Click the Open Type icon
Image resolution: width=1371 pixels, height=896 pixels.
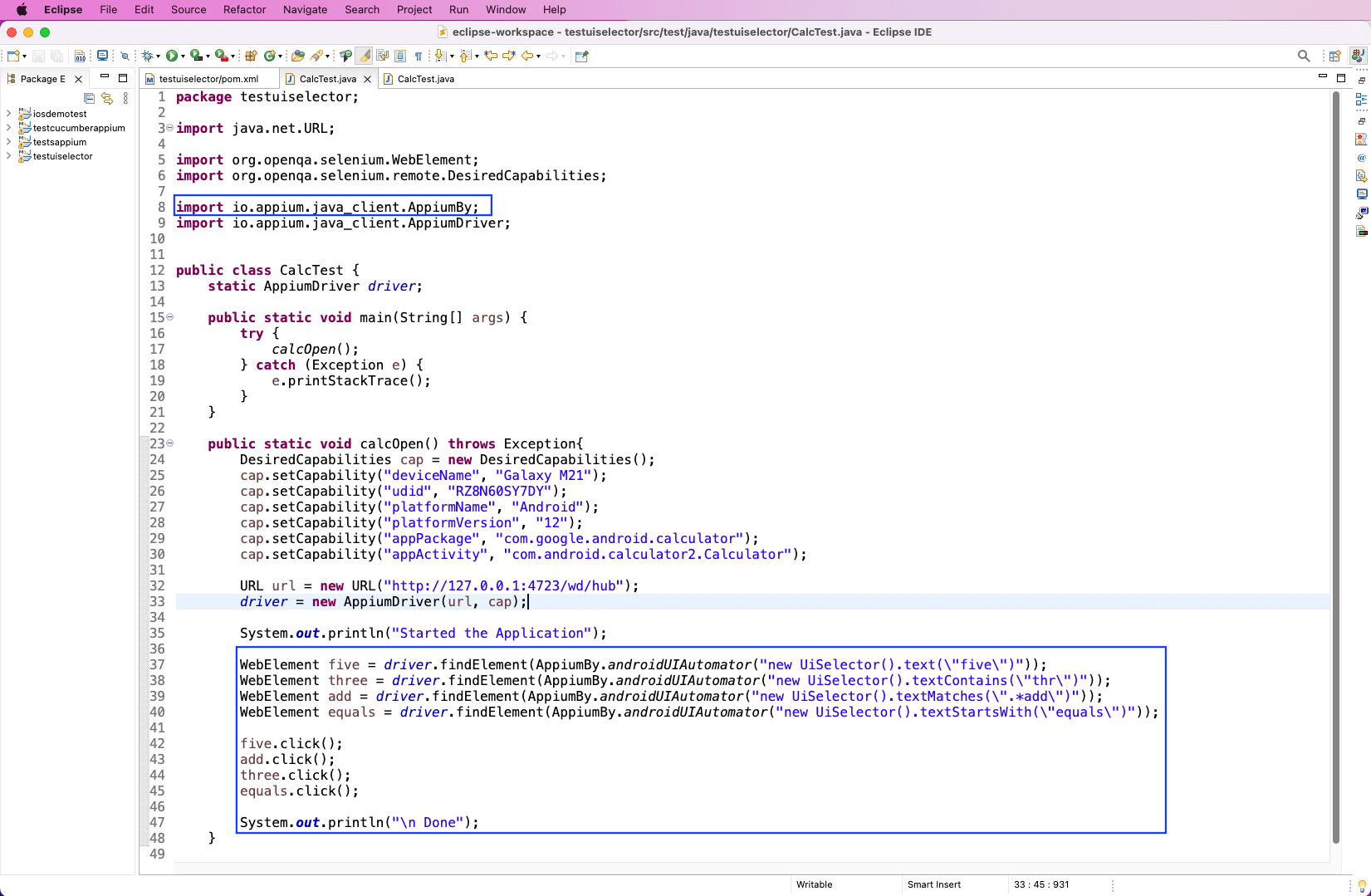coord(297,56)
